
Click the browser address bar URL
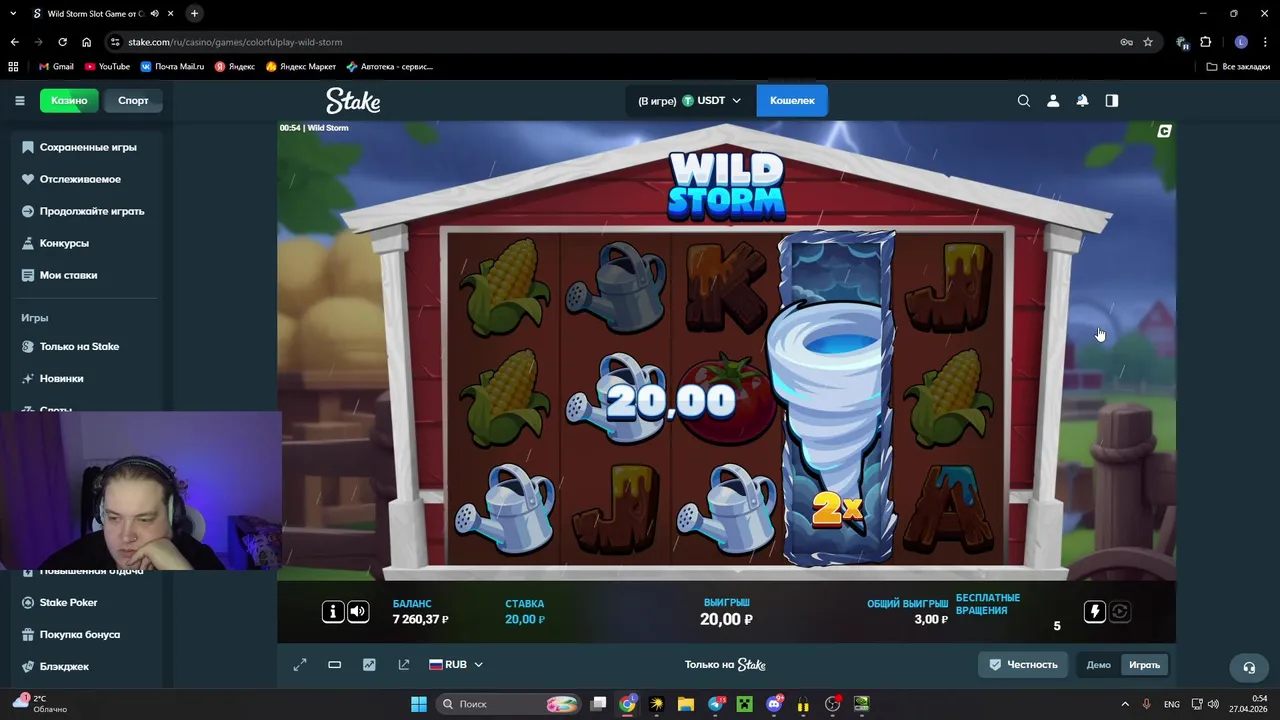click(x=235, y=42)
